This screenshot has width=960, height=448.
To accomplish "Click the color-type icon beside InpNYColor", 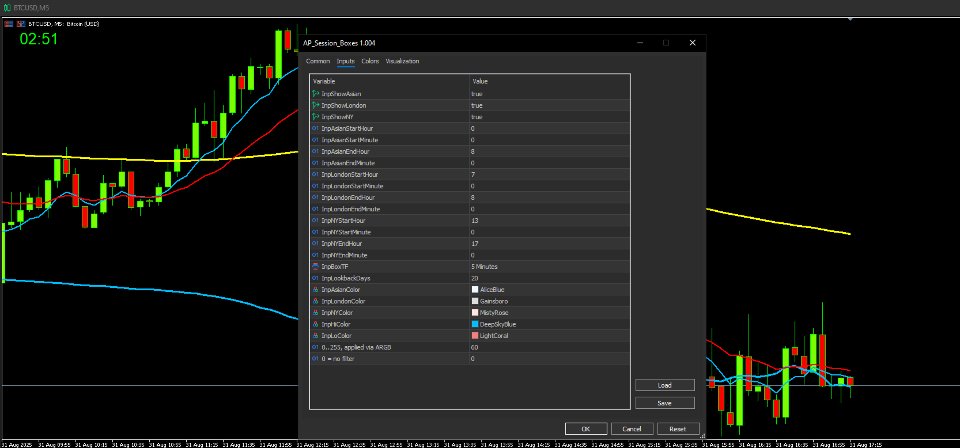I will click(316, 313).
